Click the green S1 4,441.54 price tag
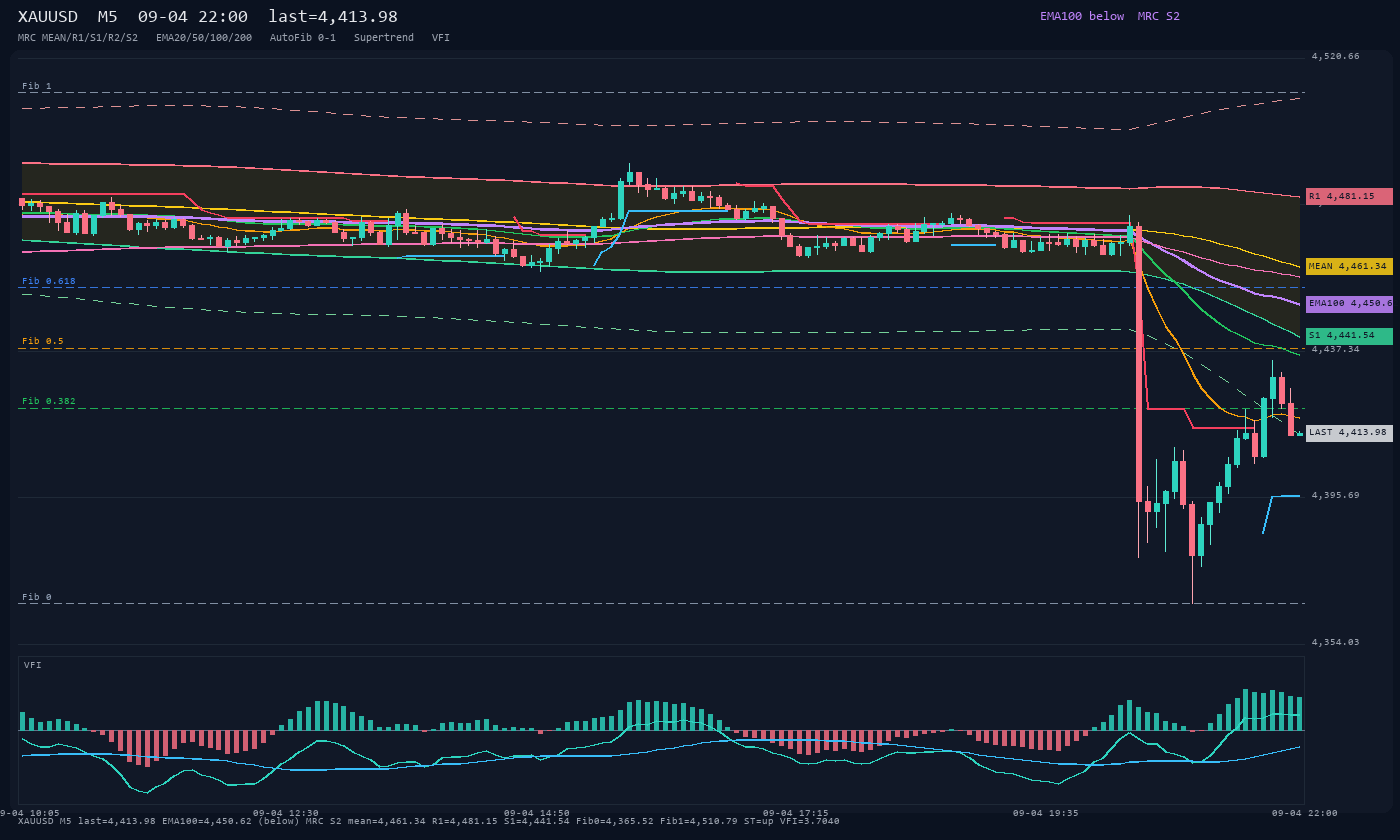 coord(1349,335)
